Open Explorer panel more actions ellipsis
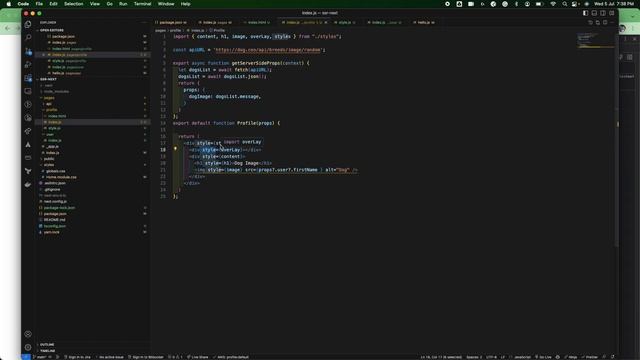The height and width of the screenshot is (360, 640). point(144,22)
